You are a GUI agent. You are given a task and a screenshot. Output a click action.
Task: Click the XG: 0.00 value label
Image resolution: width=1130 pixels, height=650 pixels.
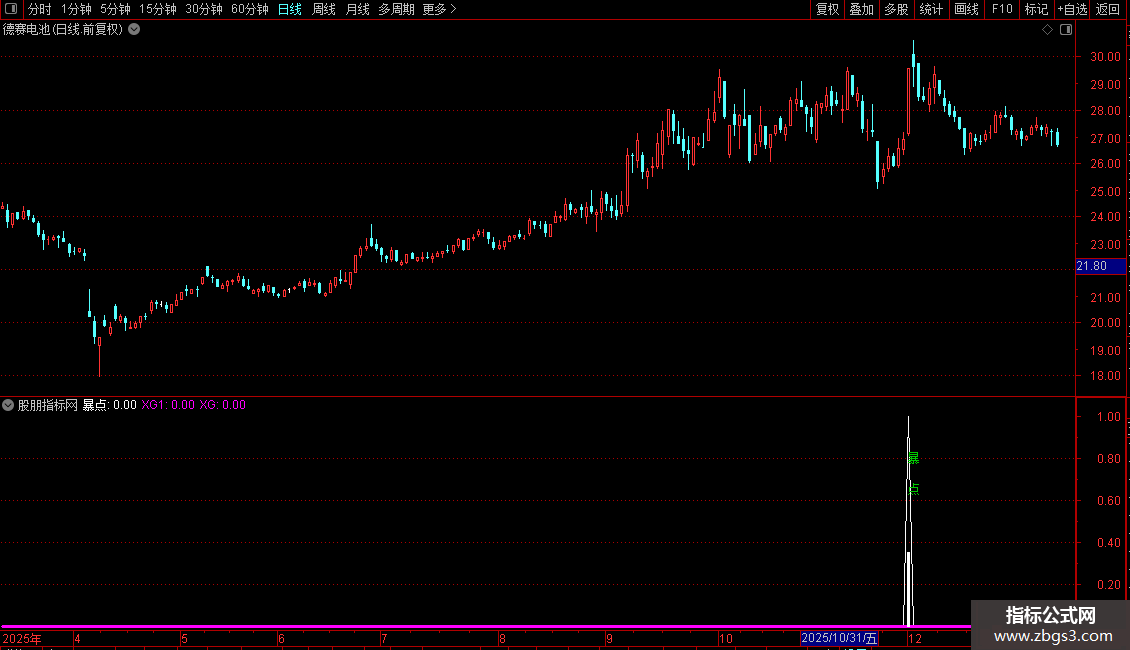[x=223, y=405]
